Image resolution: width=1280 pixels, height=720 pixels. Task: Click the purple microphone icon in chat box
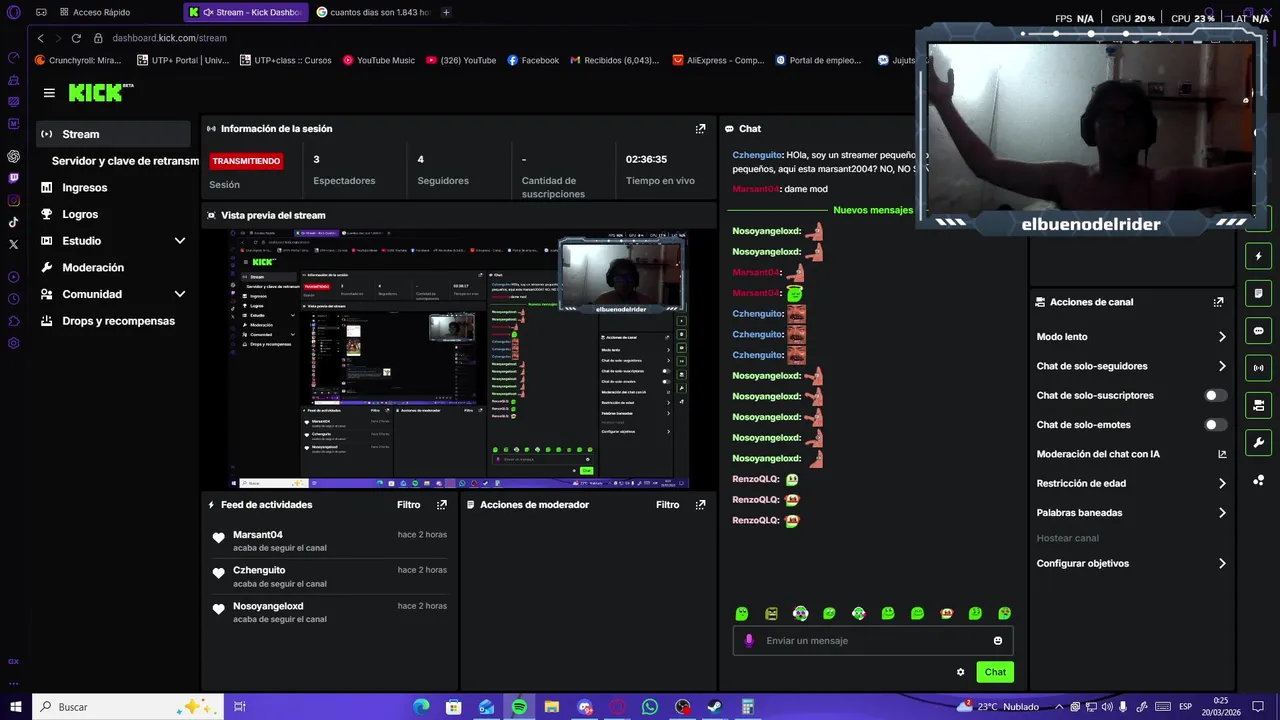749,641
